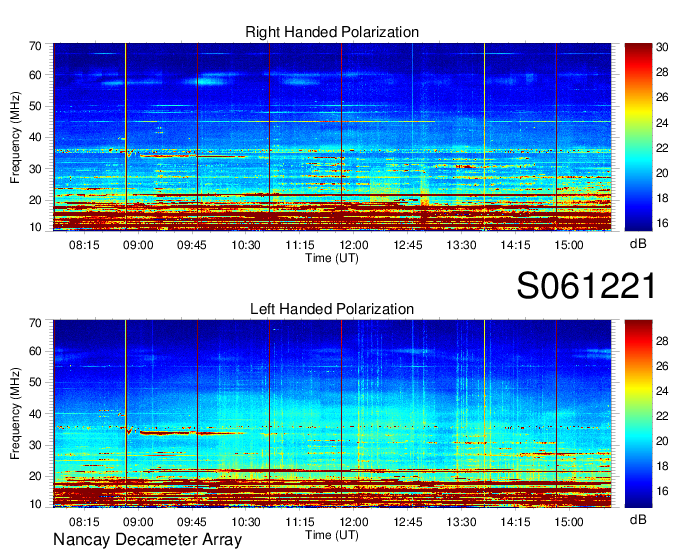Click the 13:30 time tick of Left Handed plot

point(461,522)
